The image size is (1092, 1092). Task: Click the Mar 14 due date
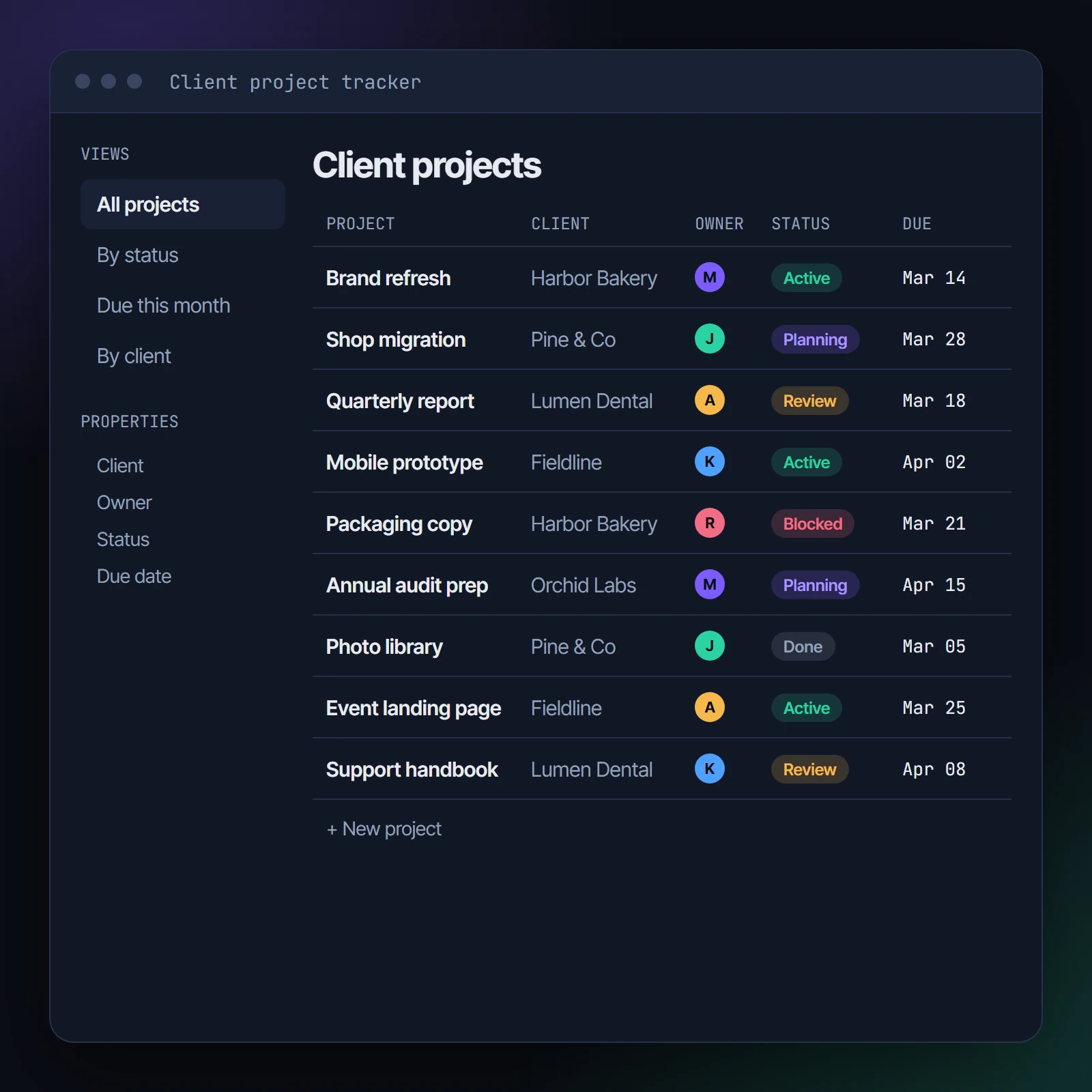tap(934, 278)
